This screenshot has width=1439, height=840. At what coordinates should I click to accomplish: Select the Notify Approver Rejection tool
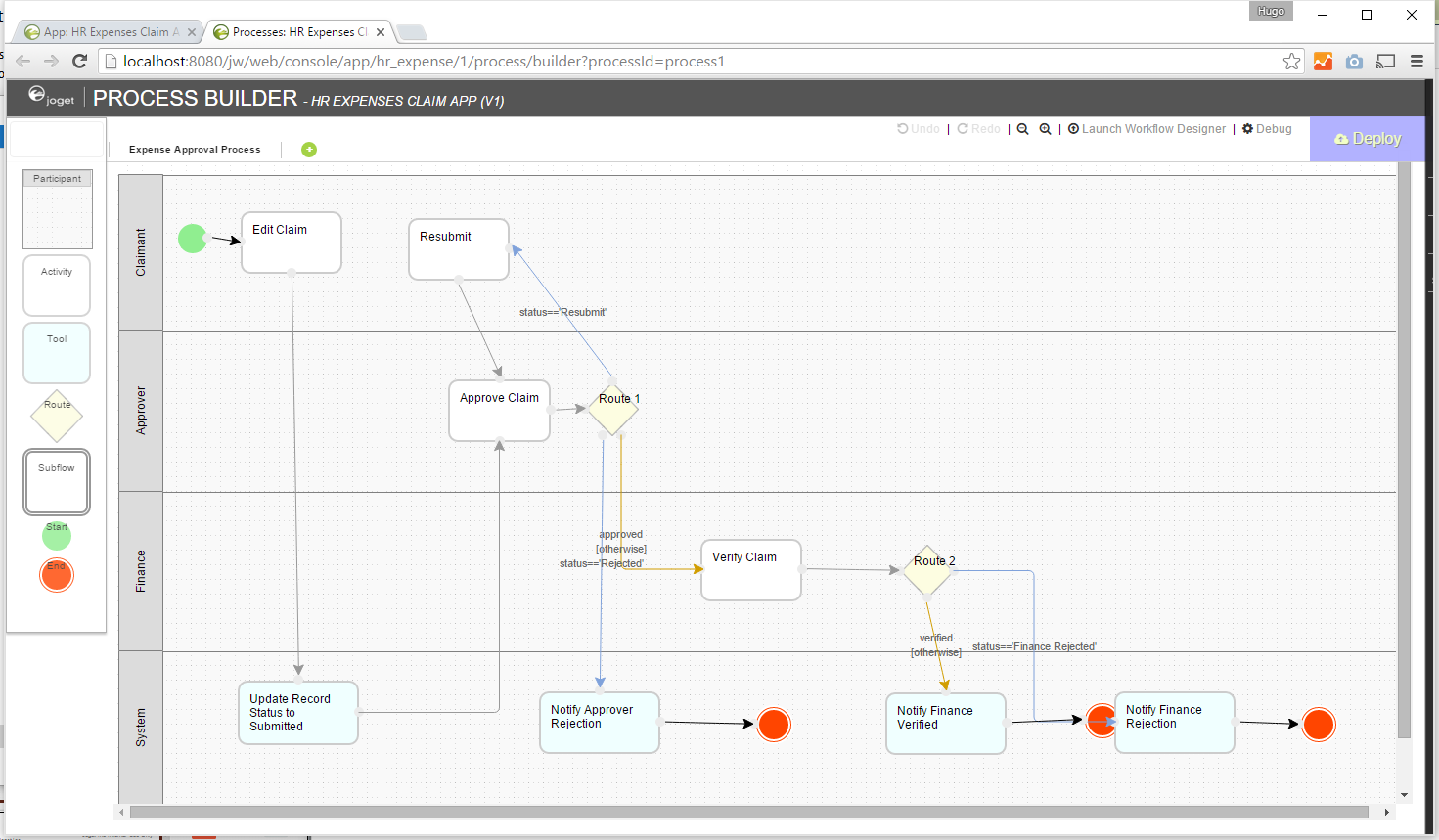[600, 723]
